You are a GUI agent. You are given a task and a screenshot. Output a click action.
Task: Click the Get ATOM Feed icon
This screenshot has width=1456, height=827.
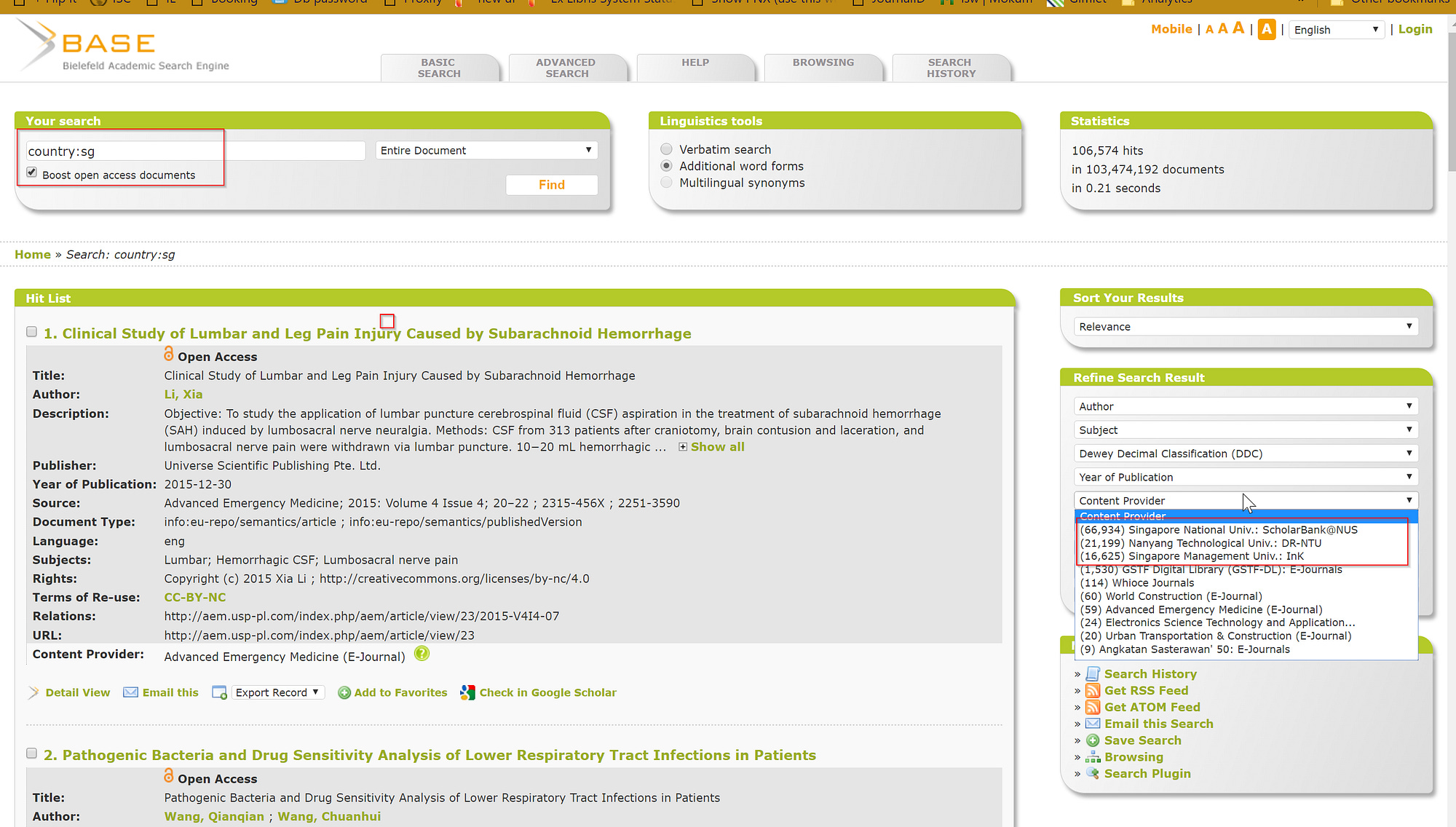pyautogui.click(x=1092, y=708)
